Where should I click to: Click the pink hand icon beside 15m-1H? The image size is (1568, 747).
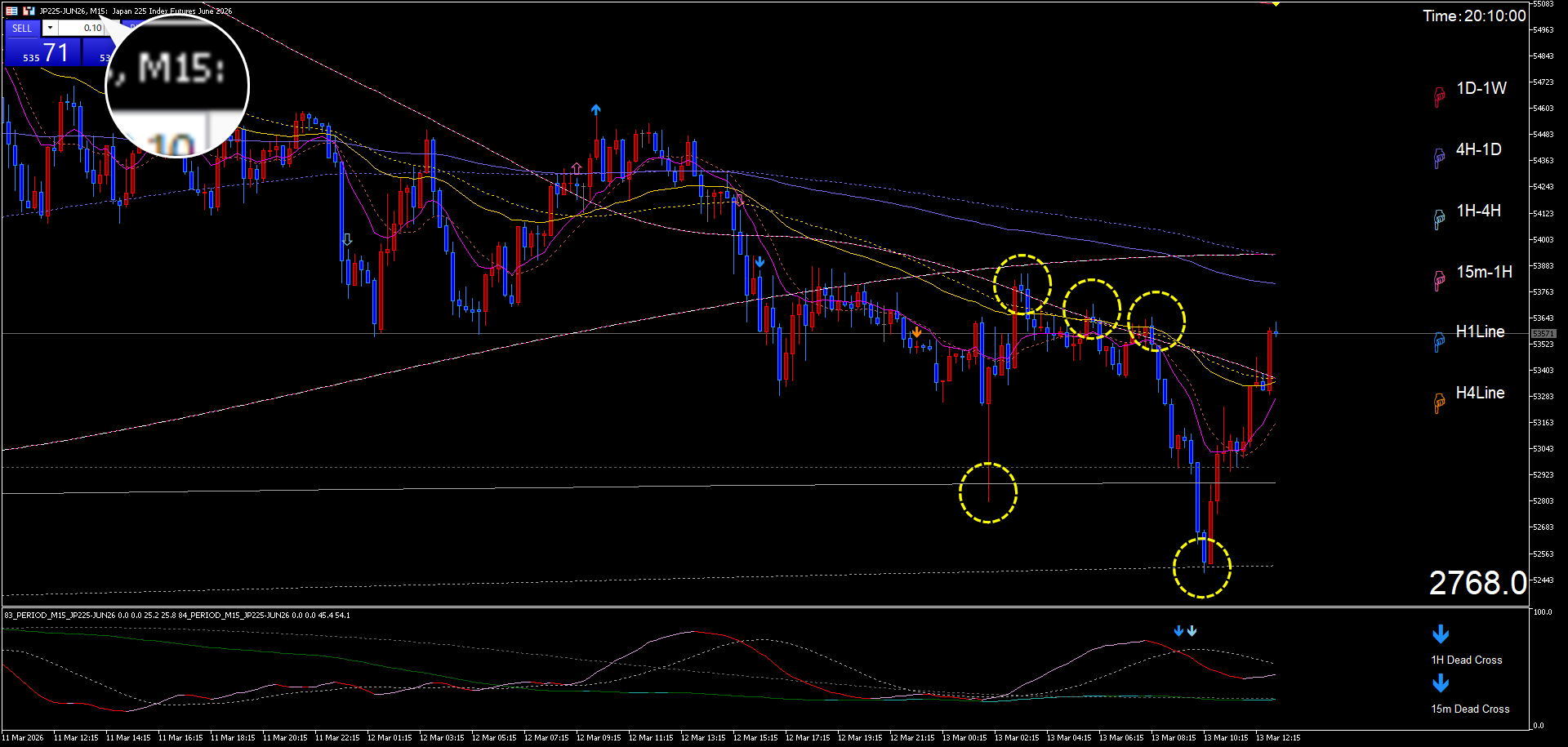(x=1439, y=280)
